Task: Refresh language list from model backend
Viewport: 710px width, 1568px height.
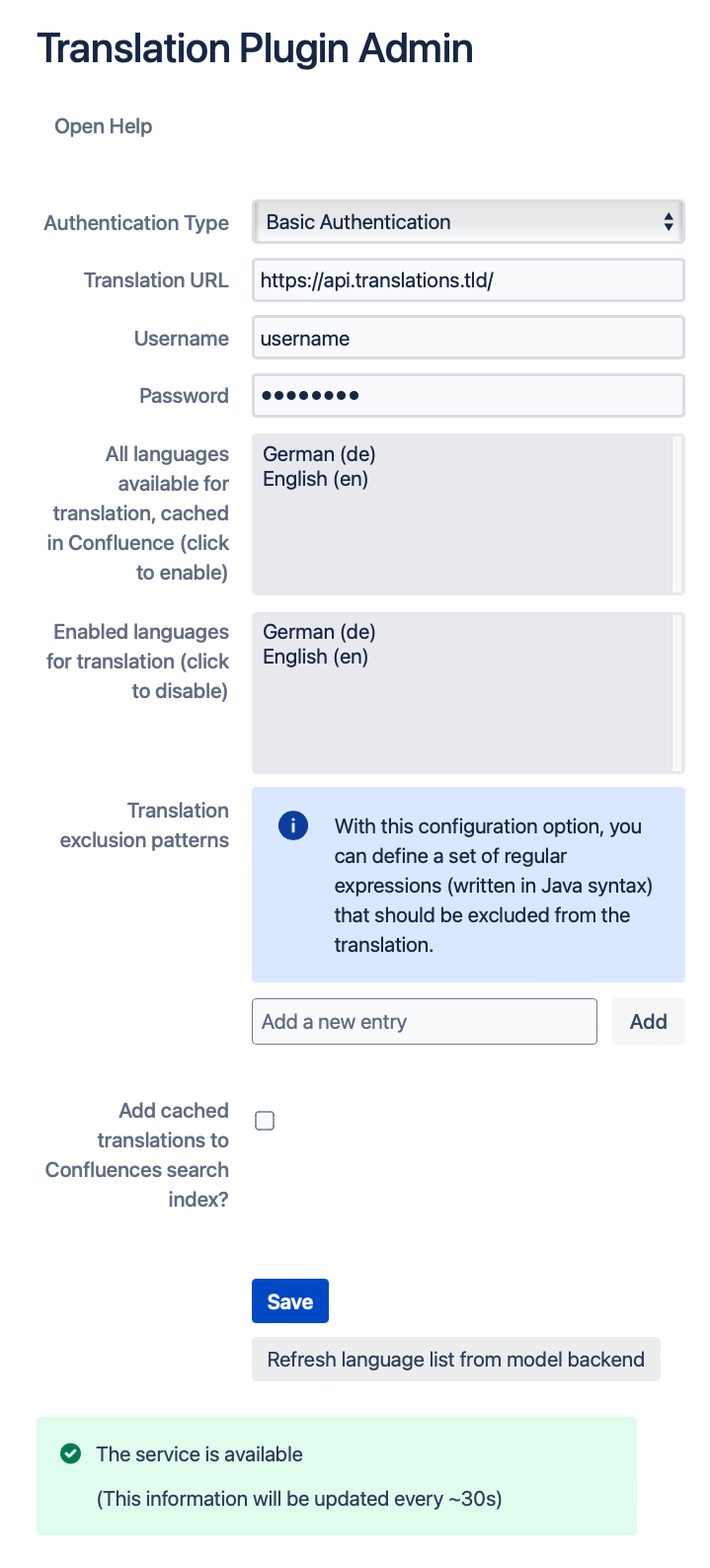Action: point(455,1359)
